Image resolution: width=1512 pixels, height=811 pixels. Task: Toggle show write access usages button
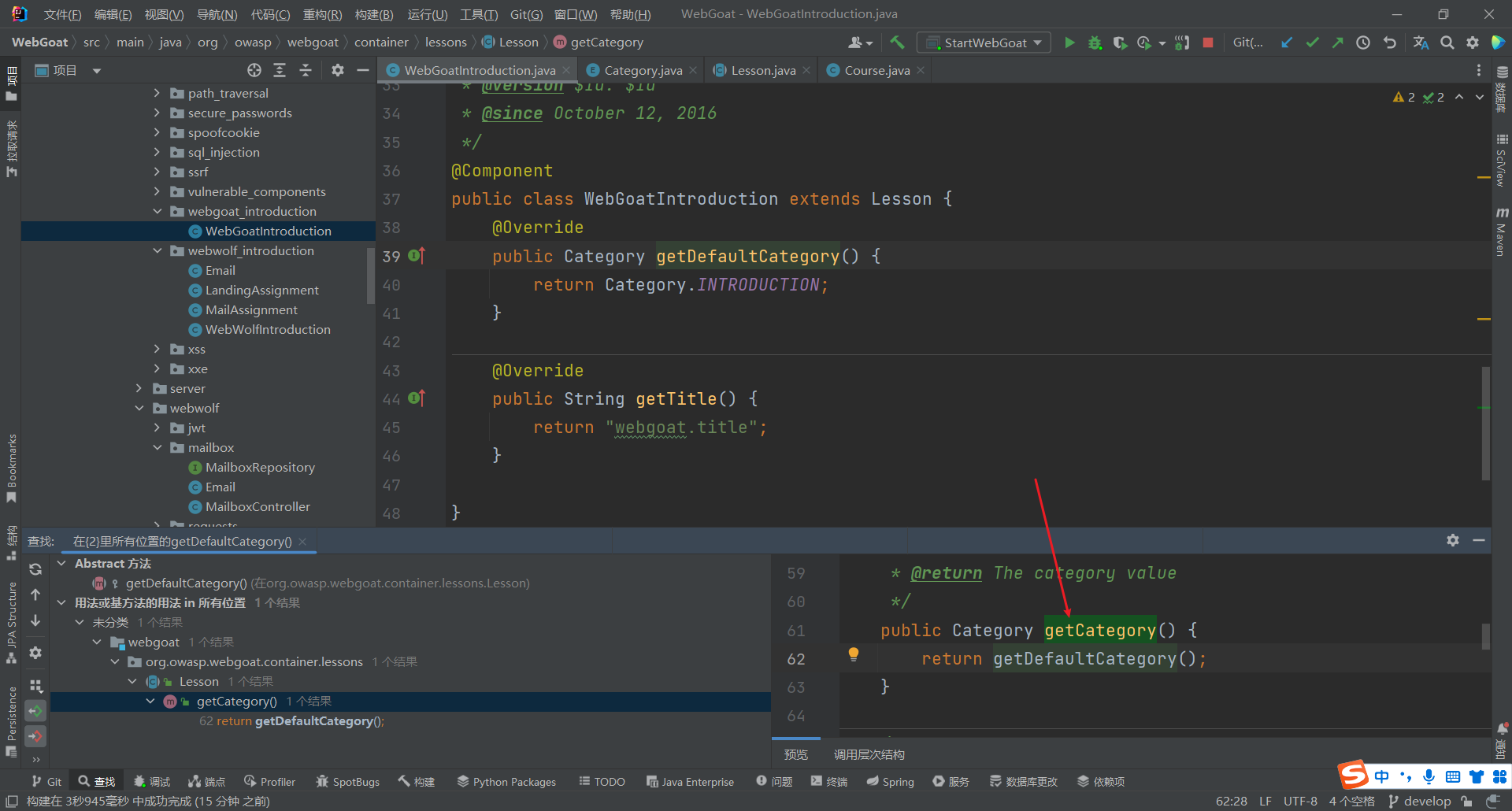pos(35,736)
